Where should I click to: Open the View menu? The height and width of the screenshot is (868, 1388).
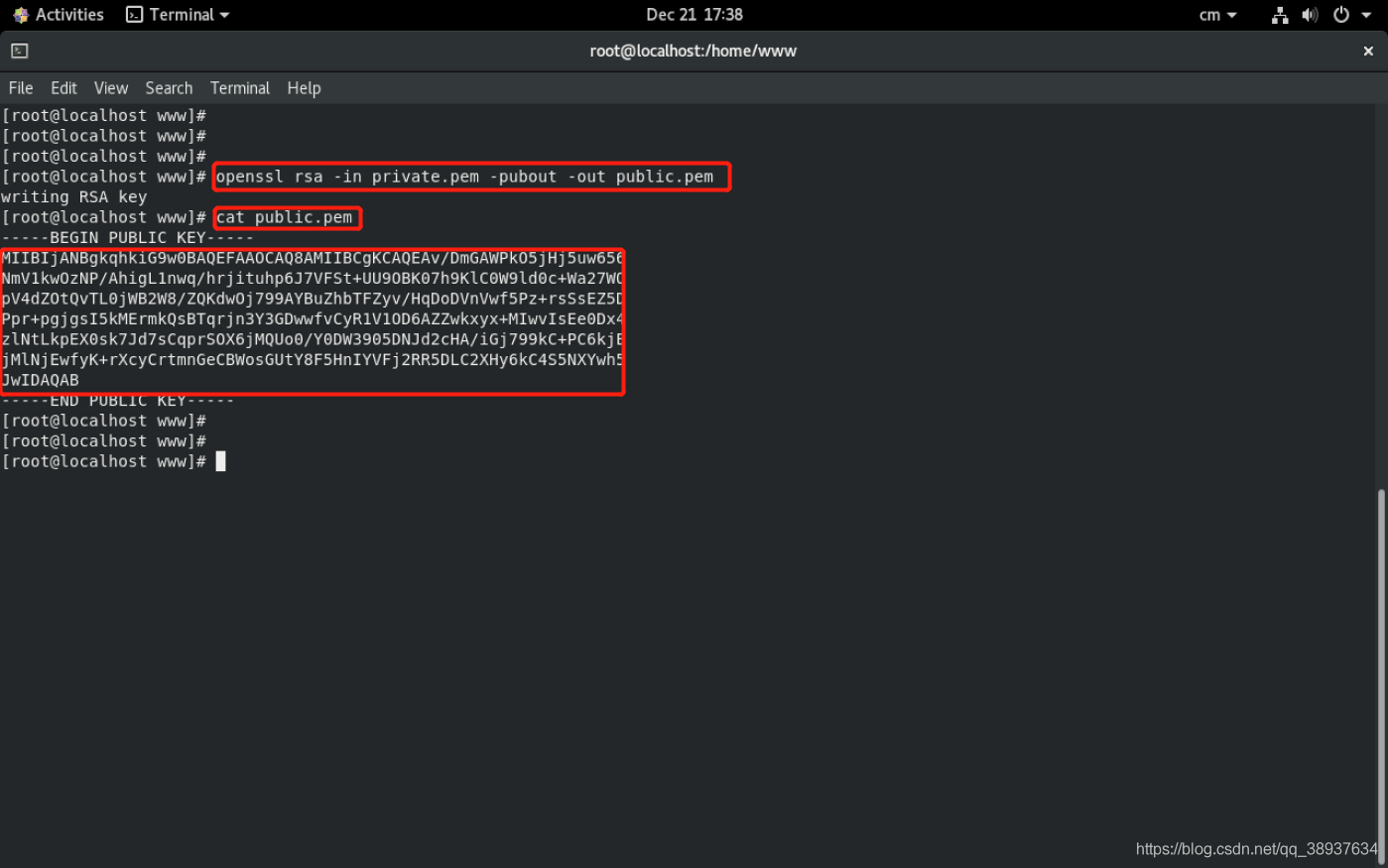tap(111, 88)
